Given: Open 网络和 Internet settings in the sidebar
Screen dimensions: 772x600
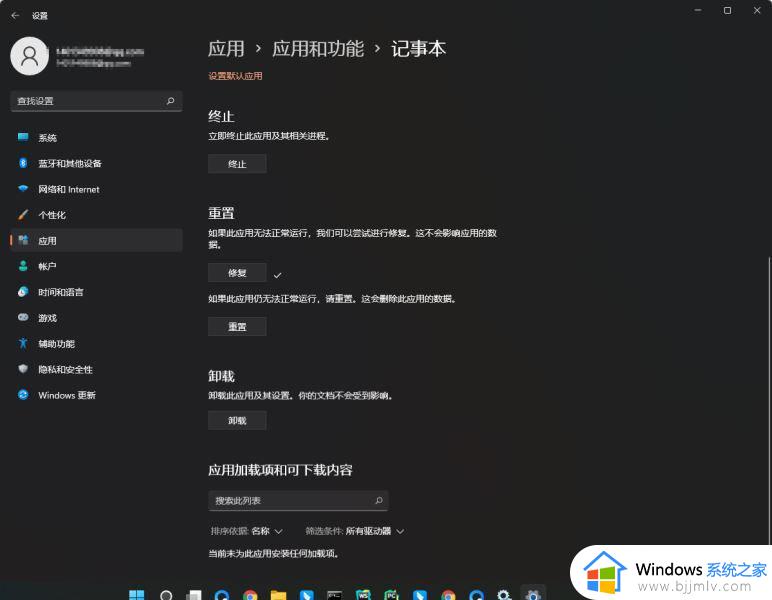Looking at the screenshot, I should tap(96, 189).
